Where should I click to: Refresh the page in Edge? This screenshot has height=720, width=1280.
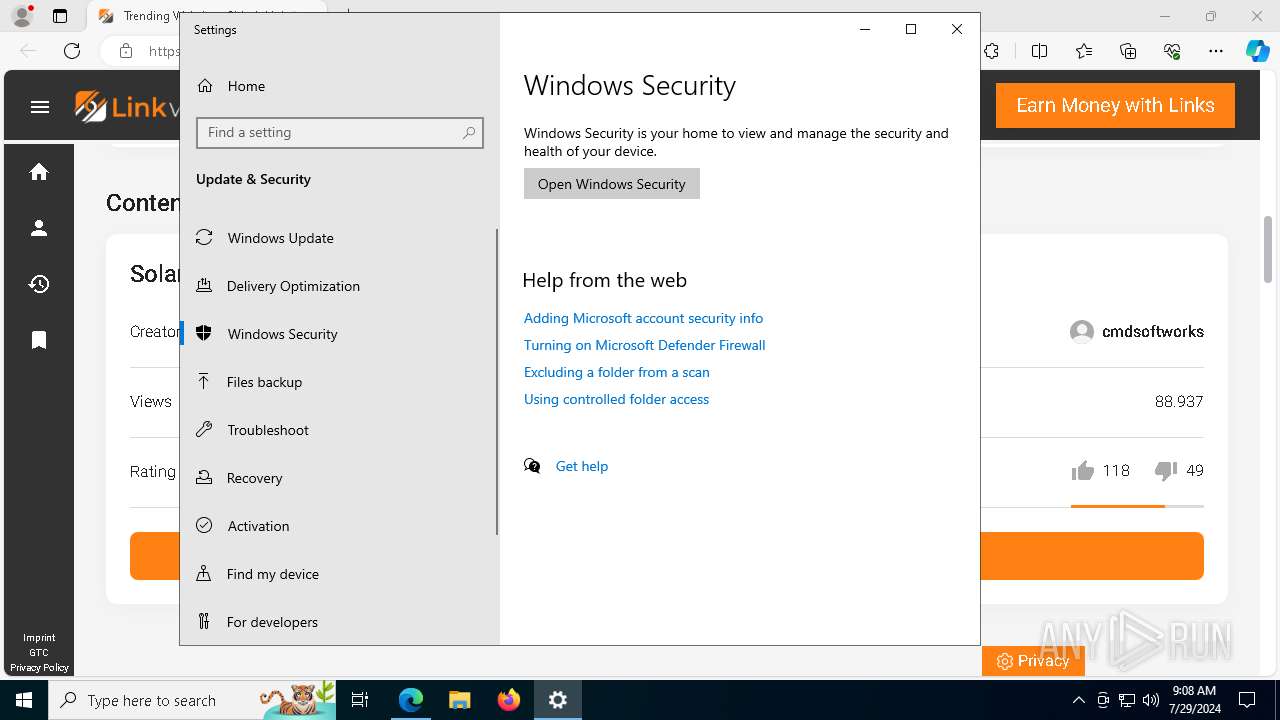[72, 51]
